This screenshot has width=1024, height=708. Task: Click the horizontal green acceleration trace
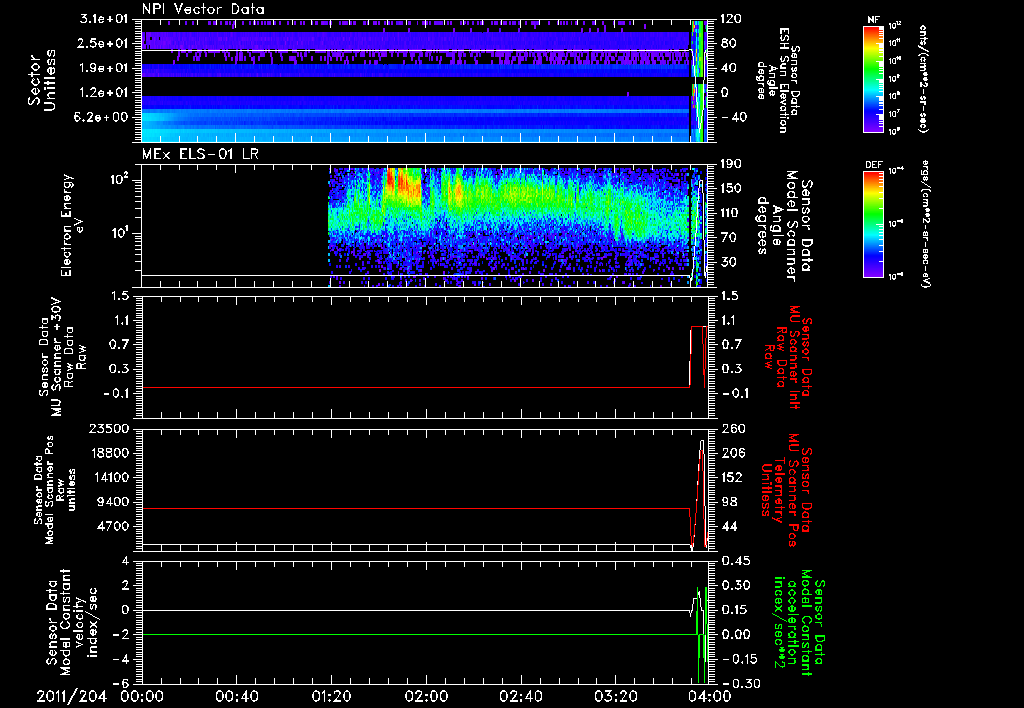[418, 634]
